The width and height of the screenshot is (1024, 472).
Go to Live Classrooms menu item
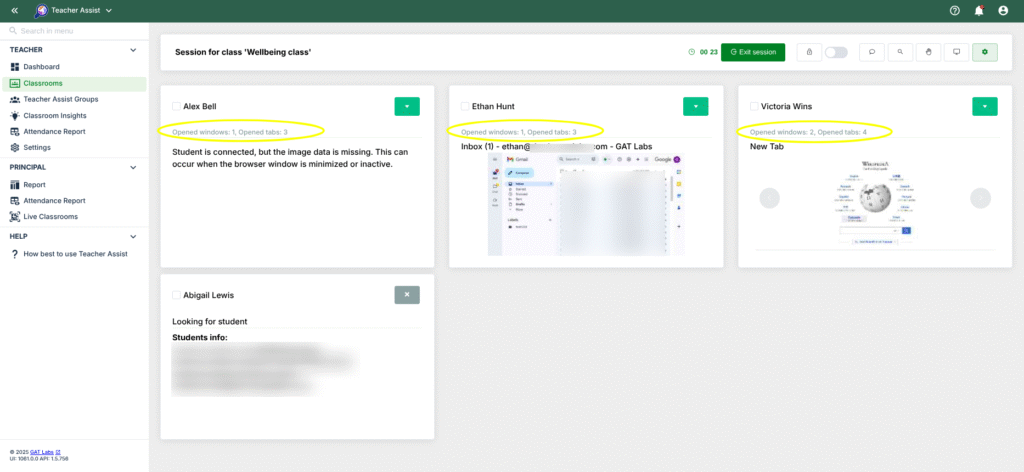50,216
